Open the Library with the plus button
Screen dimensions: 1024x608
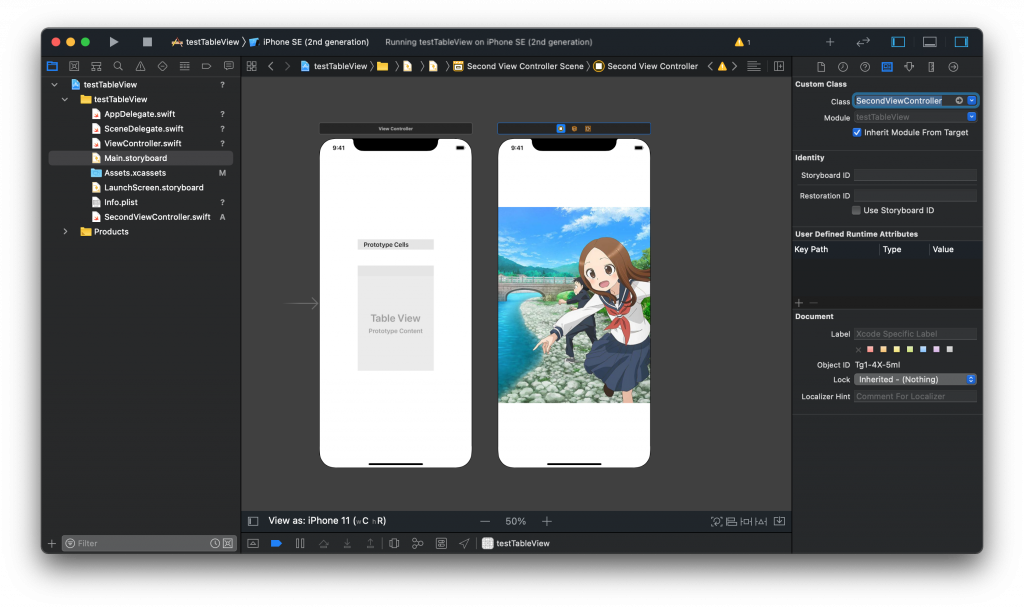[829, 42]
